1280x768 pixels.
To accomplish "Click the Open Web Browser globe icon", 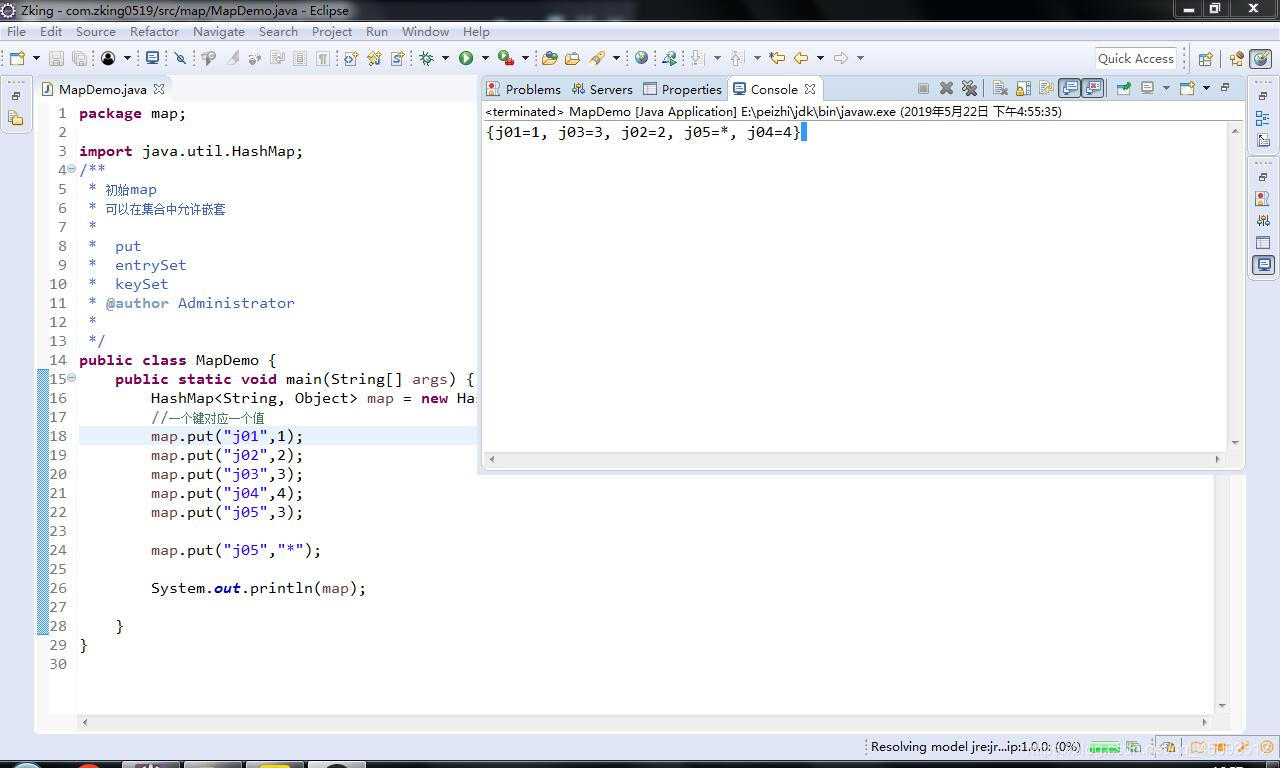I will (x=642, y=58).
